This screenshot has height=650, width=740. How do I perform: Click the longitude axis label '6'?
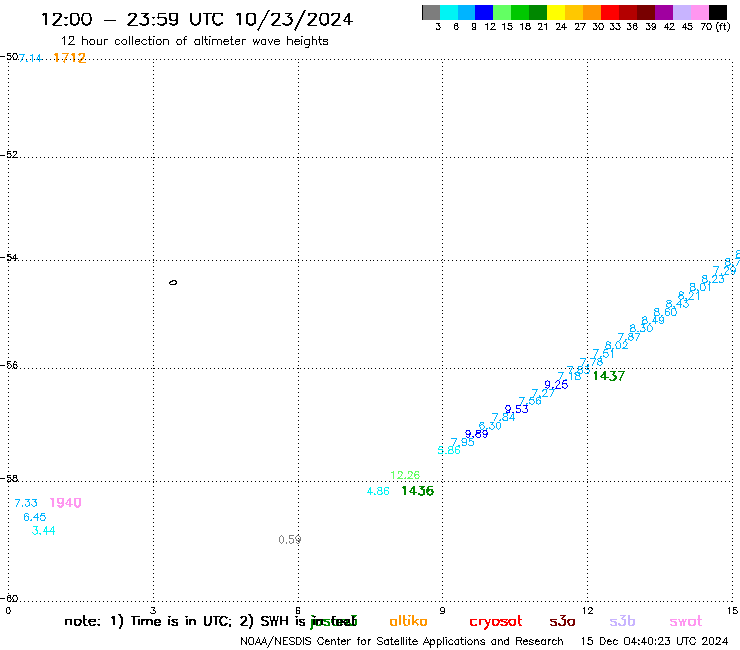point(298,610)
